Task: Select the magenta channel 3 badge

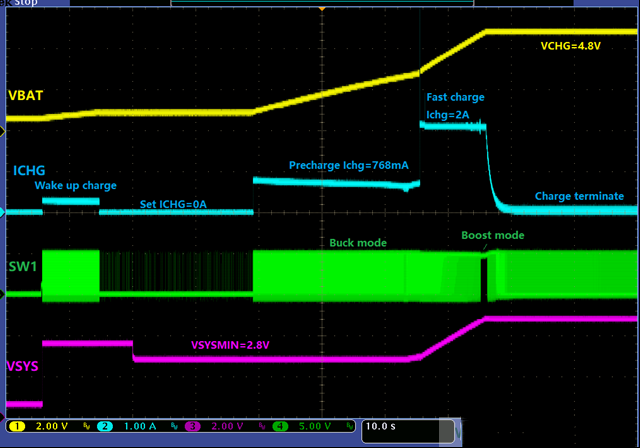Action: pos(193,426)
